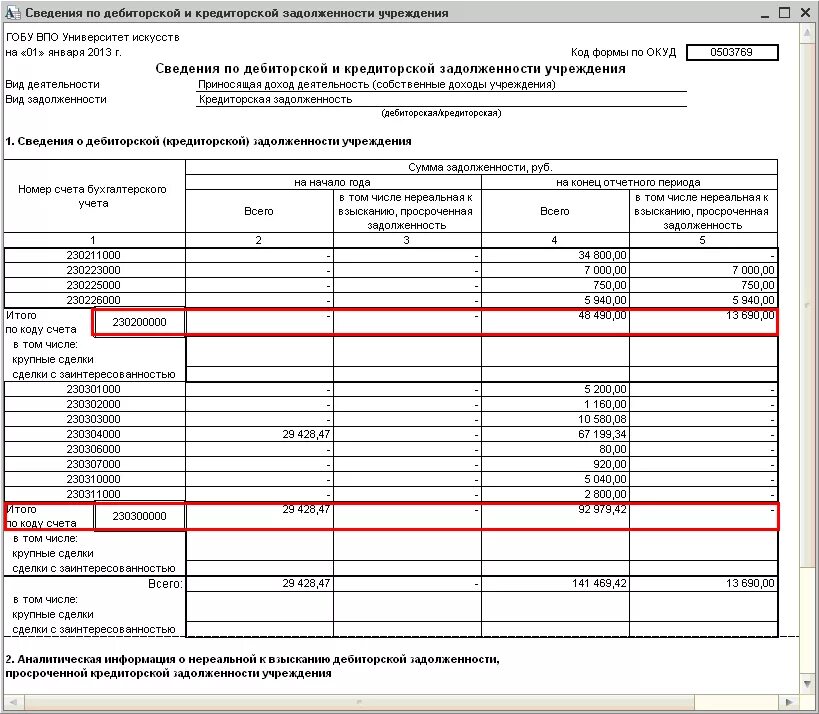Maximize the report window
819x714 pixels.
(x=785, y=13)
